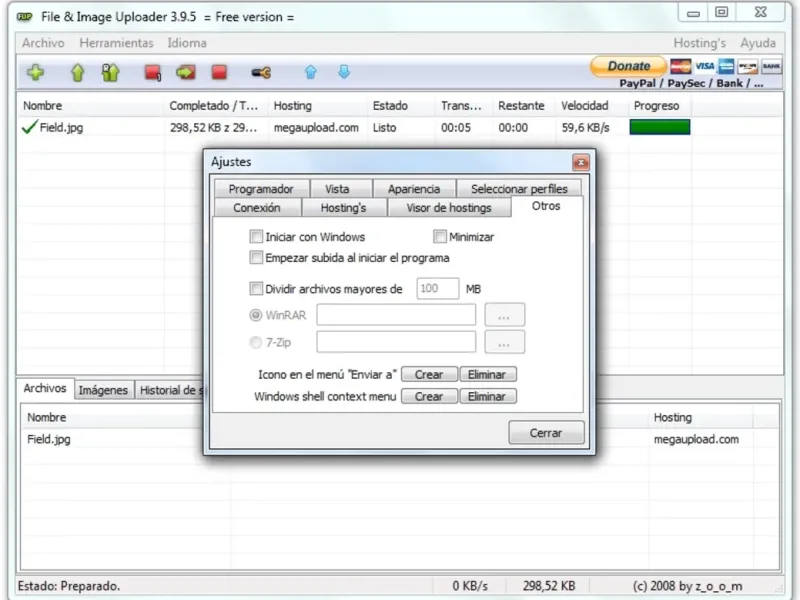Move item down with blue down arrow

click(344, 72)
